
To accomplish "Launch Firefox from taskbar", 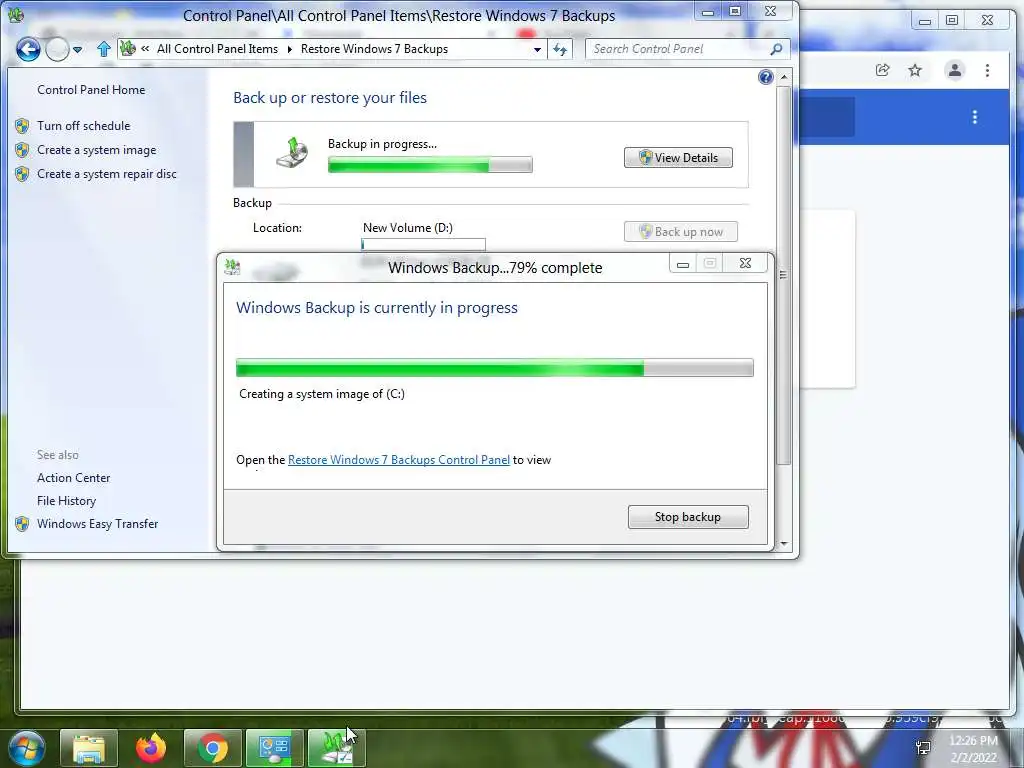I will tap(151, 748).
